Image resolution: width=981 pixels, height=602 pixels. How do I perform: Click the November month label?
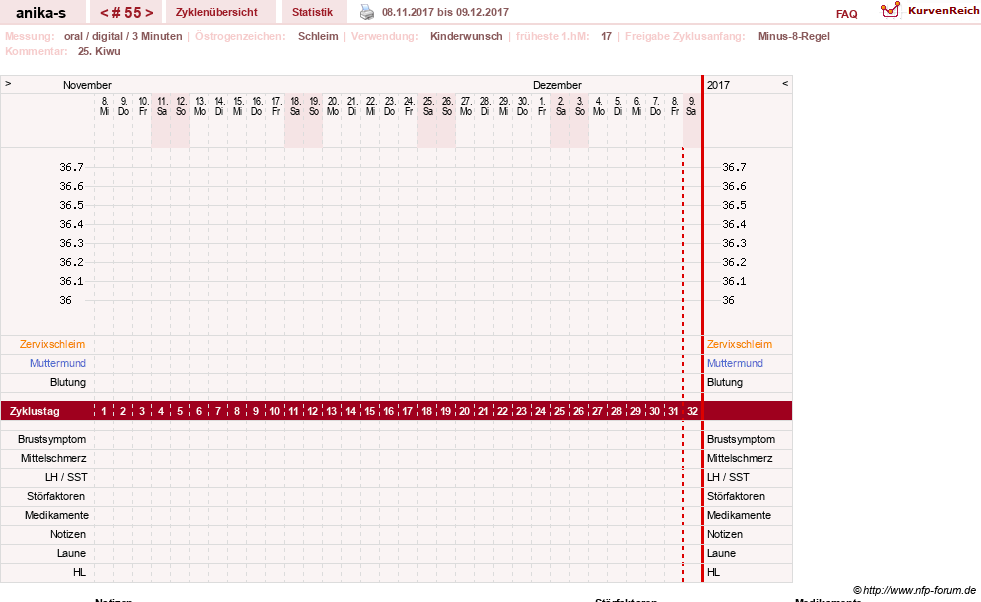87,85
